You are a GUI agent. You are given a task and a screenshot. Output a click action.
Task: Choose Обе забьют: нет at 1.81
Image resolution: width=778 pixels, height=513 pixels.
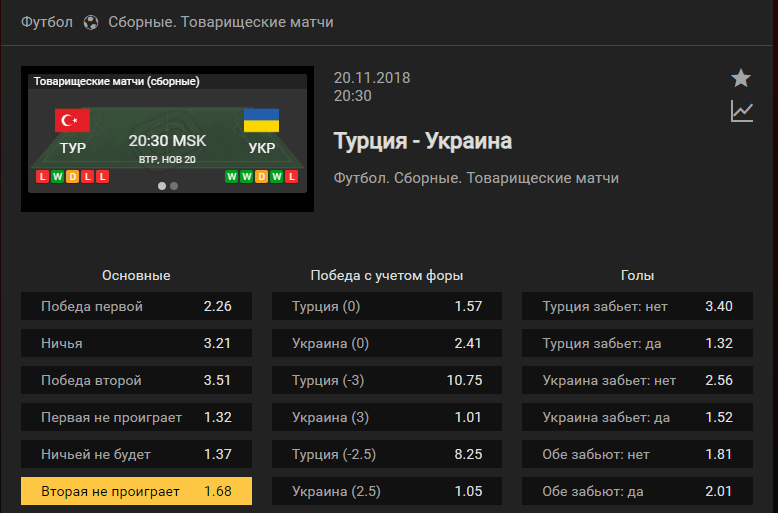click(638, 454)
